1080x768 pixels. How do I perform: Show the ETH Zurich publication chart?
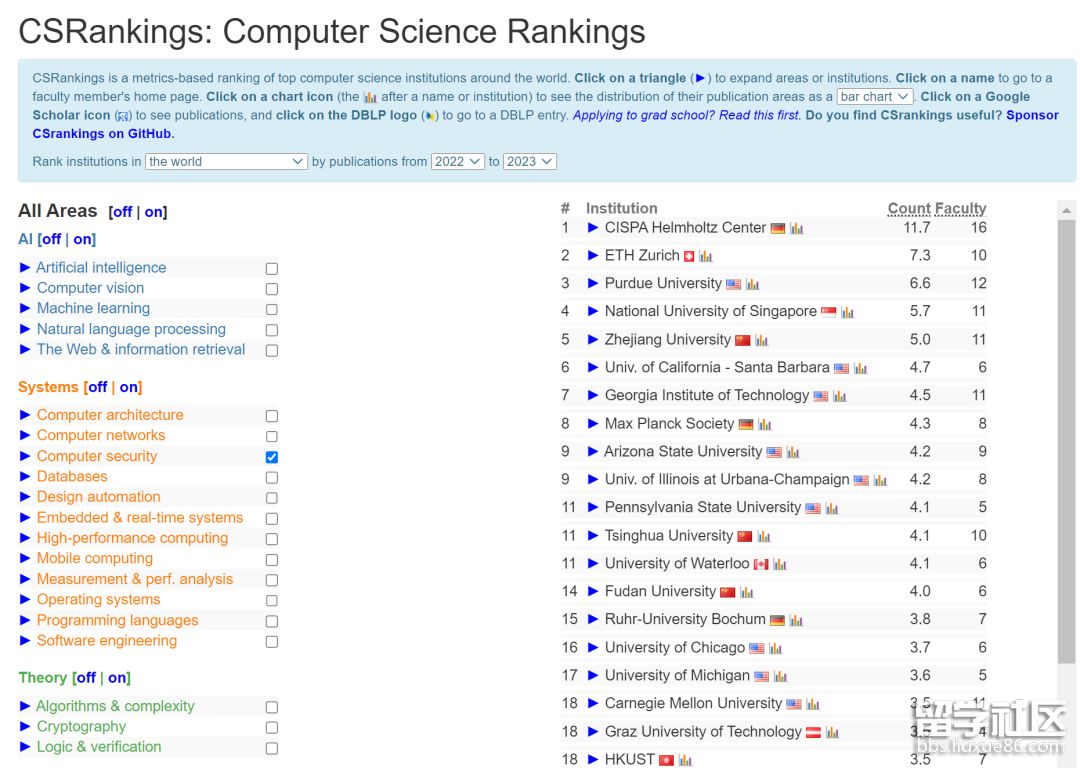point(705,256)
